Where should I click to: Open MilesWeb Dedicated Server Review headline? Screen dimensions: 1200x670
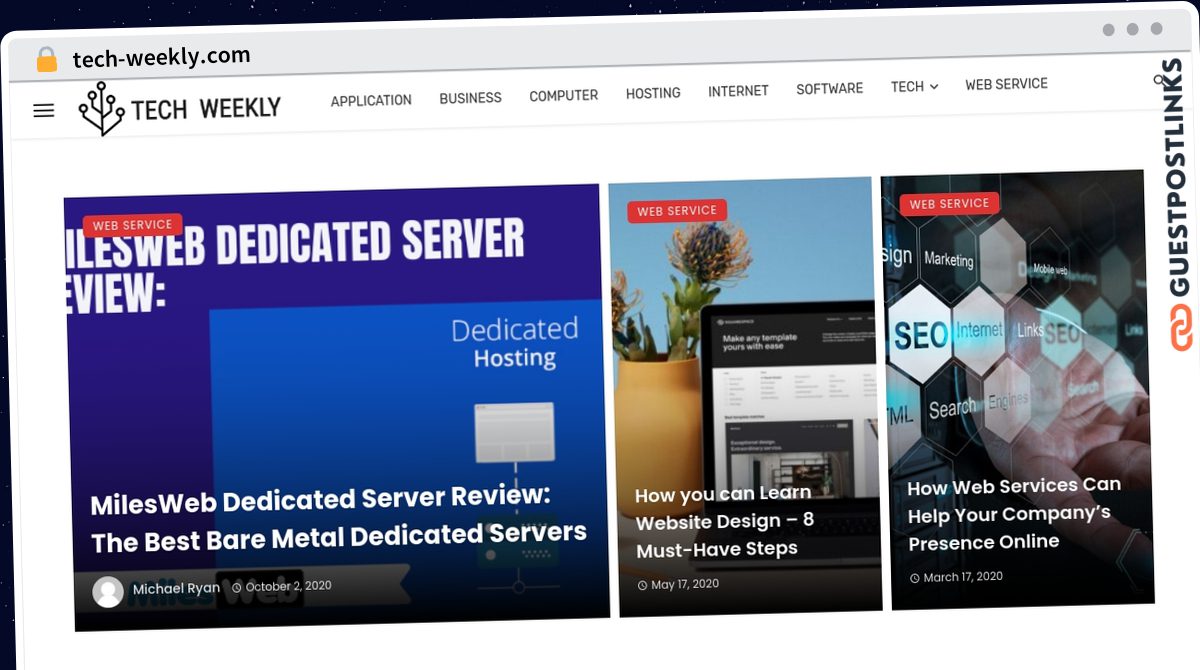click(x=337, y=519)
